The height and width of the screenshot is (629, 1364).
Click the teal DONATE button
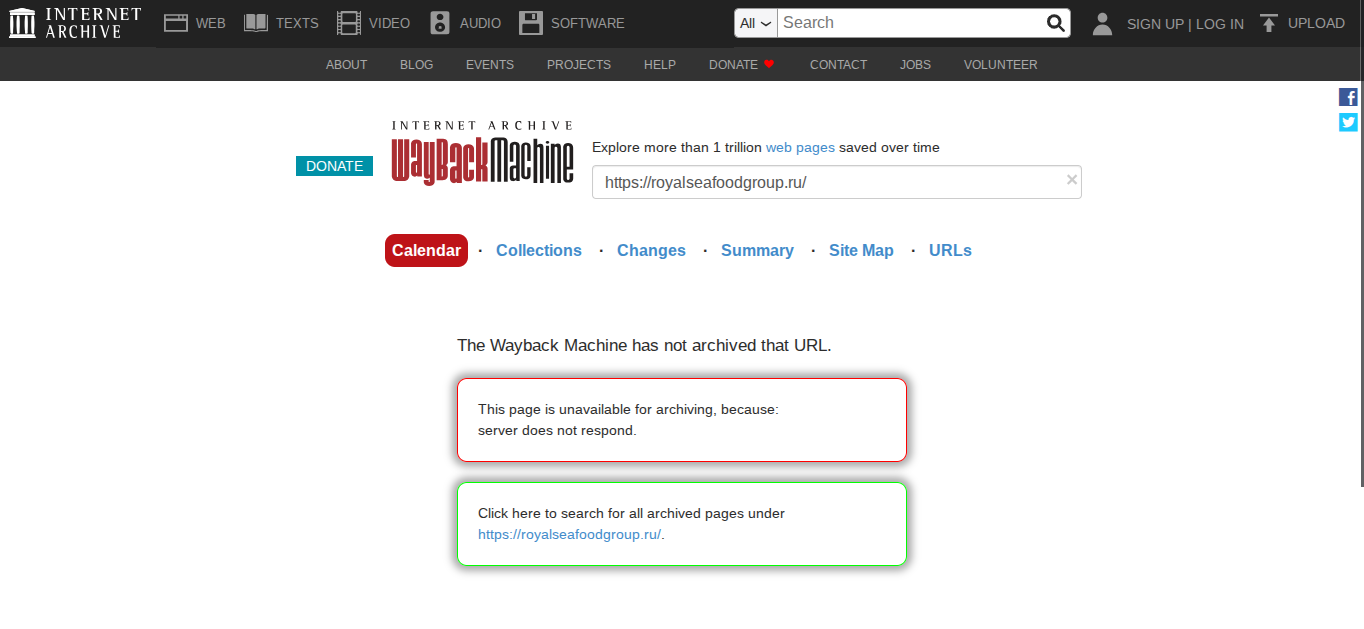click(334, 166)
